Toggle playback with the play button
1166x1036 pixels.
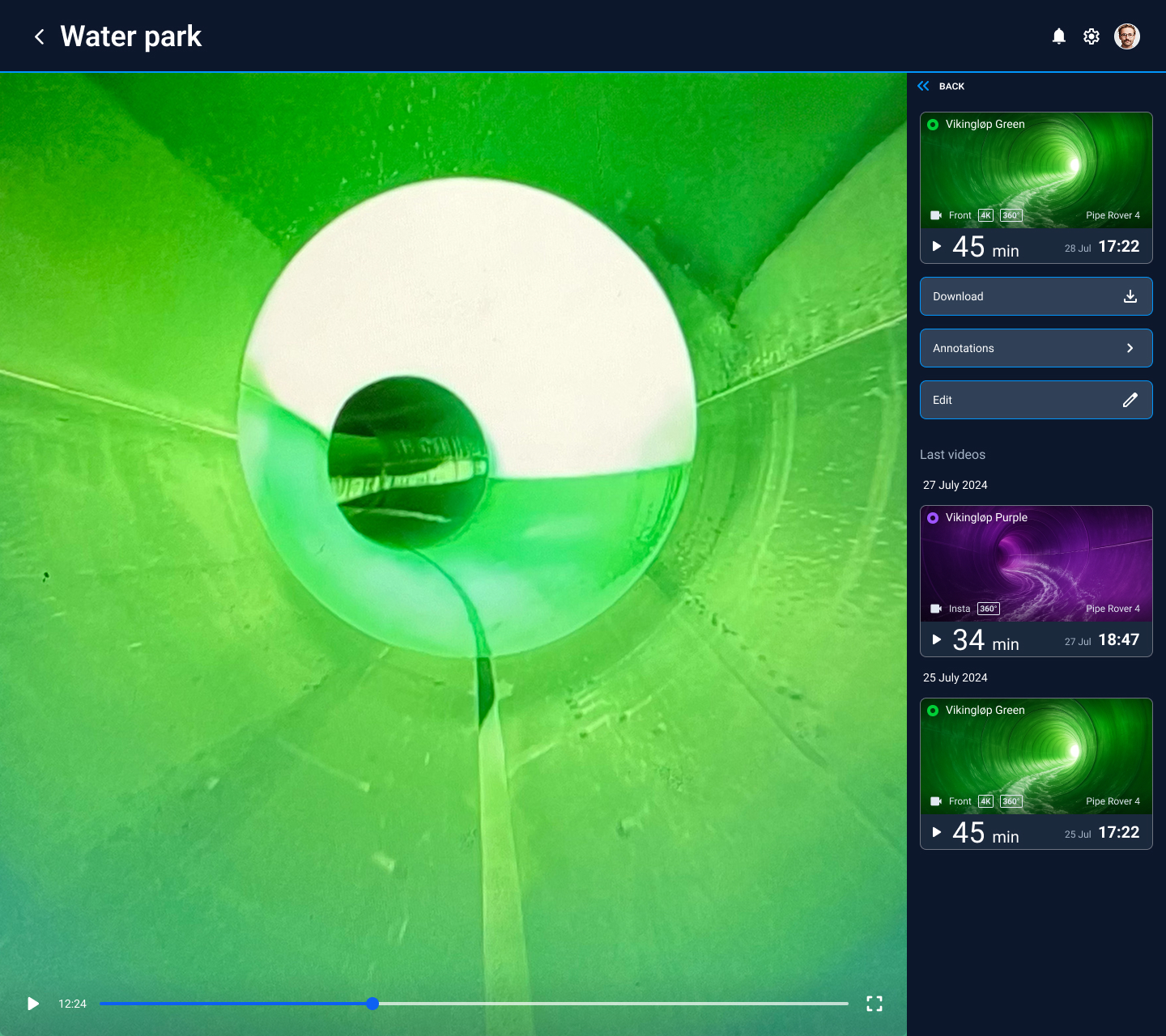click(32, 1004)
